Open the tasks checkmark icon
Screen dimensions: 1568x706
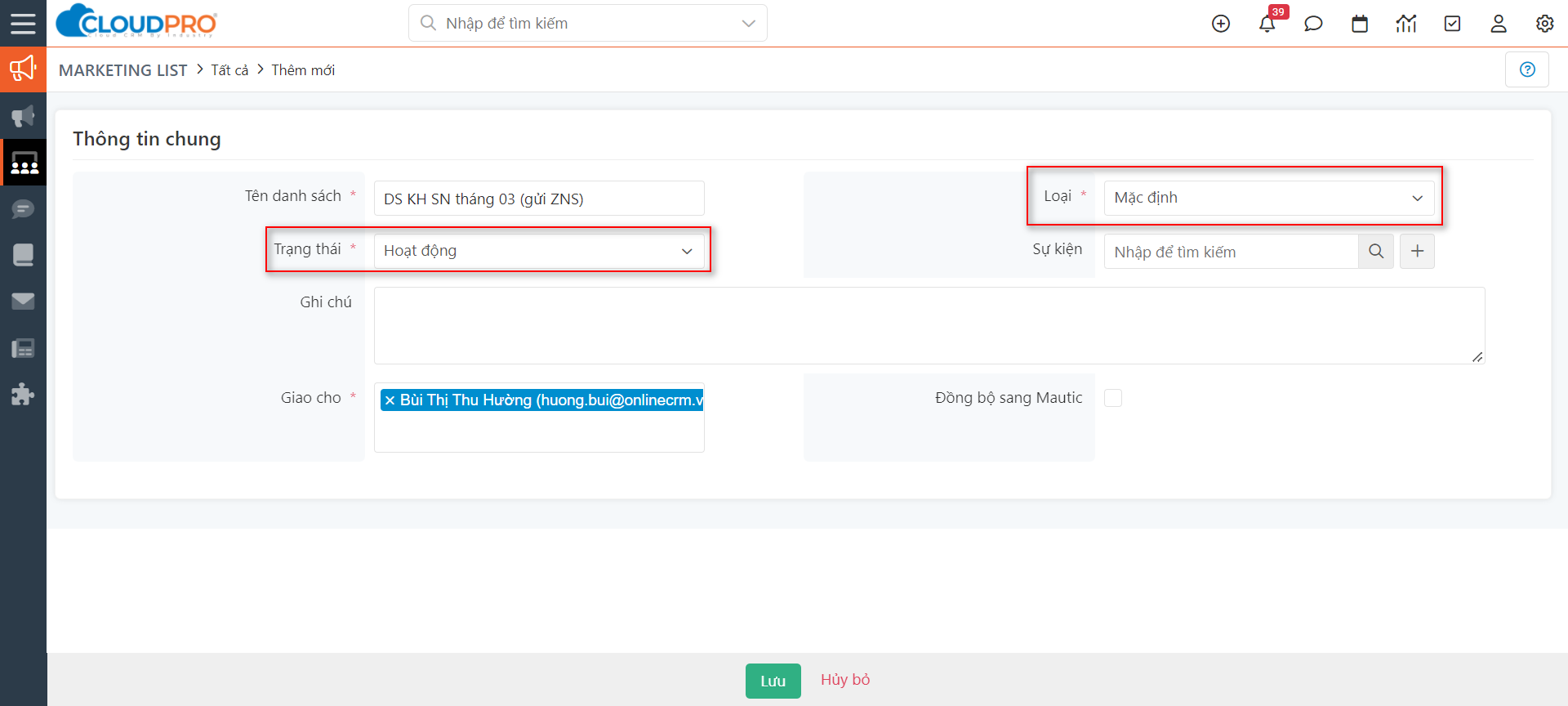coord(1453,24)
